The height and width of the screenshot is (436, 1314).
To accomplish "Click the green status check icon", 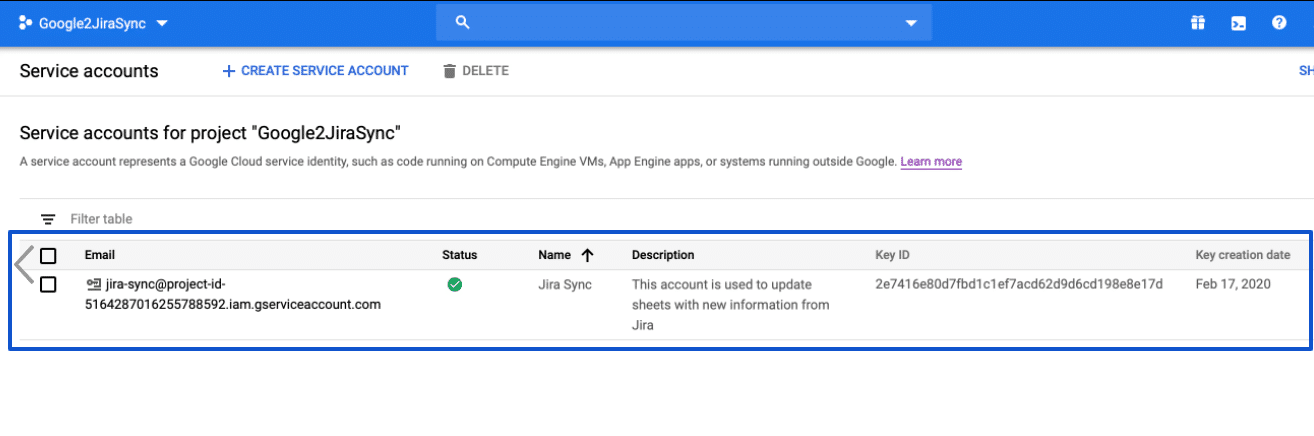I will (x=454, y=285).
